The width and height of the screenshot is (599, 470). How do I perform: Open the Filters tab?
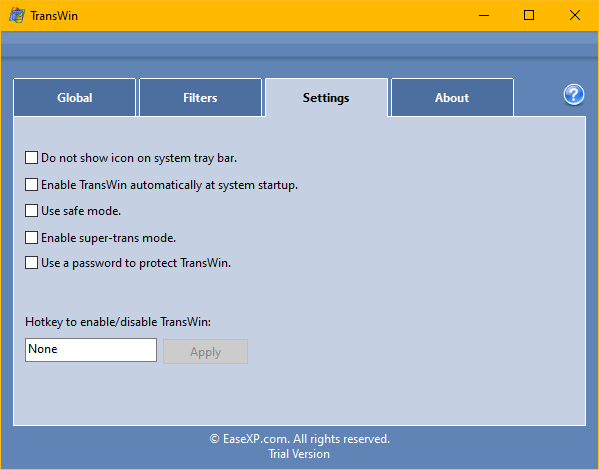[x=200, y=97]
